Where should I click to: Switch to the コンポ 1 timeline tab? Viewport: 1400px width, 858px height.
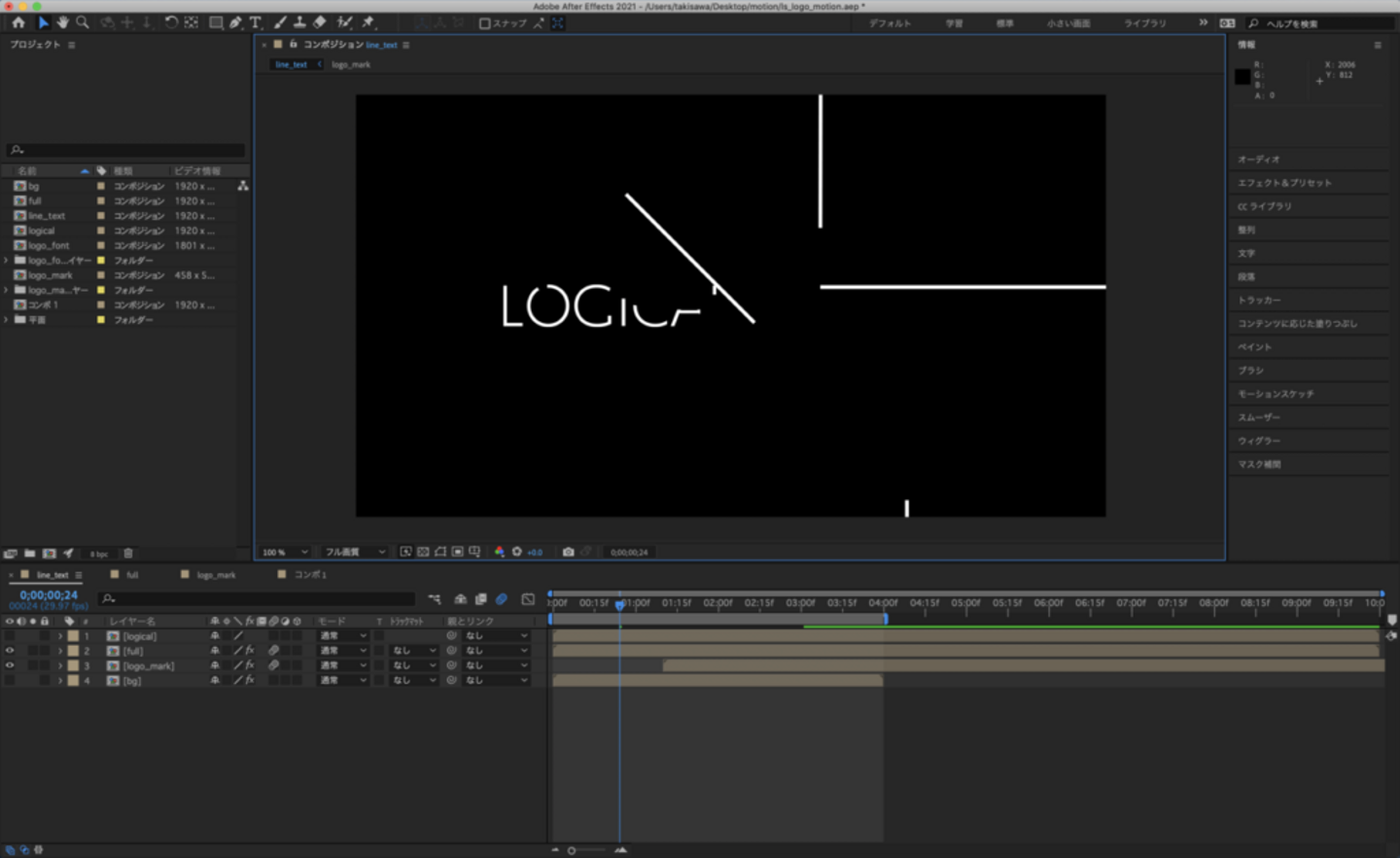pos(310,575)
